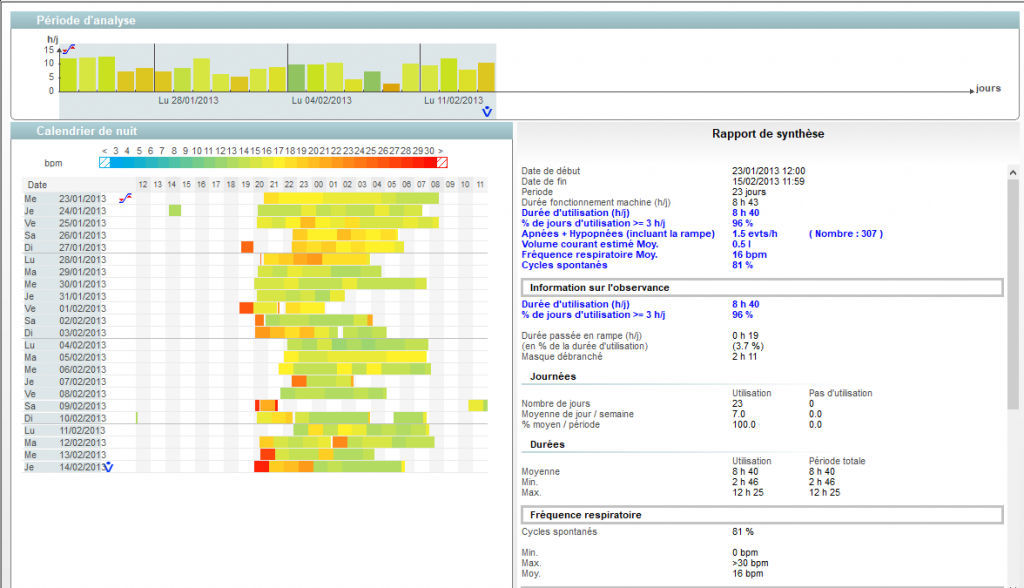Click the small green block on 24/01/2013 row
This screenshot has width=1024, height=588.
click(175, 210)
